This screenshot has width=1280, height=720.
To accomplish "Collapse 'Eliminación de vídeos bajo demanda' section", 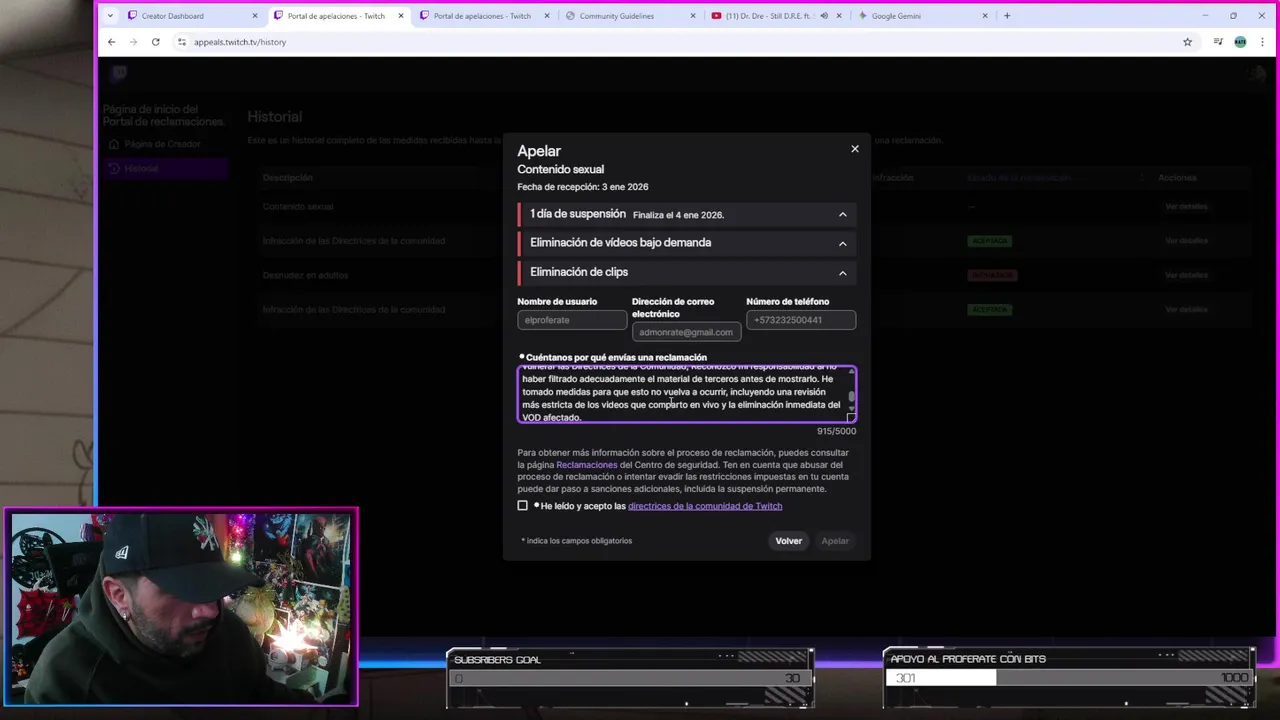I will 842,243.
